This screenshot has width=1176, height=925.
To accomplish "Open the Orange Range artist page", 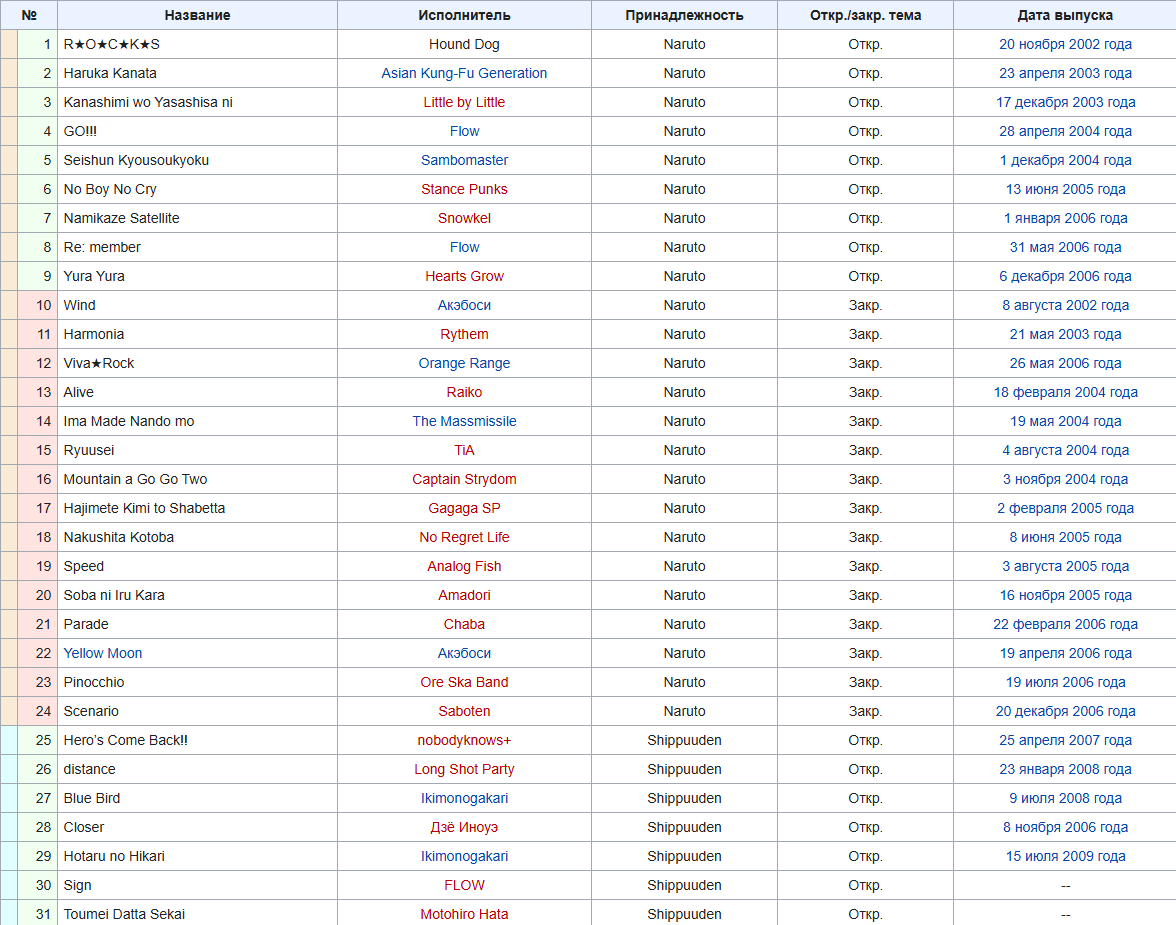I will (464, 363).
